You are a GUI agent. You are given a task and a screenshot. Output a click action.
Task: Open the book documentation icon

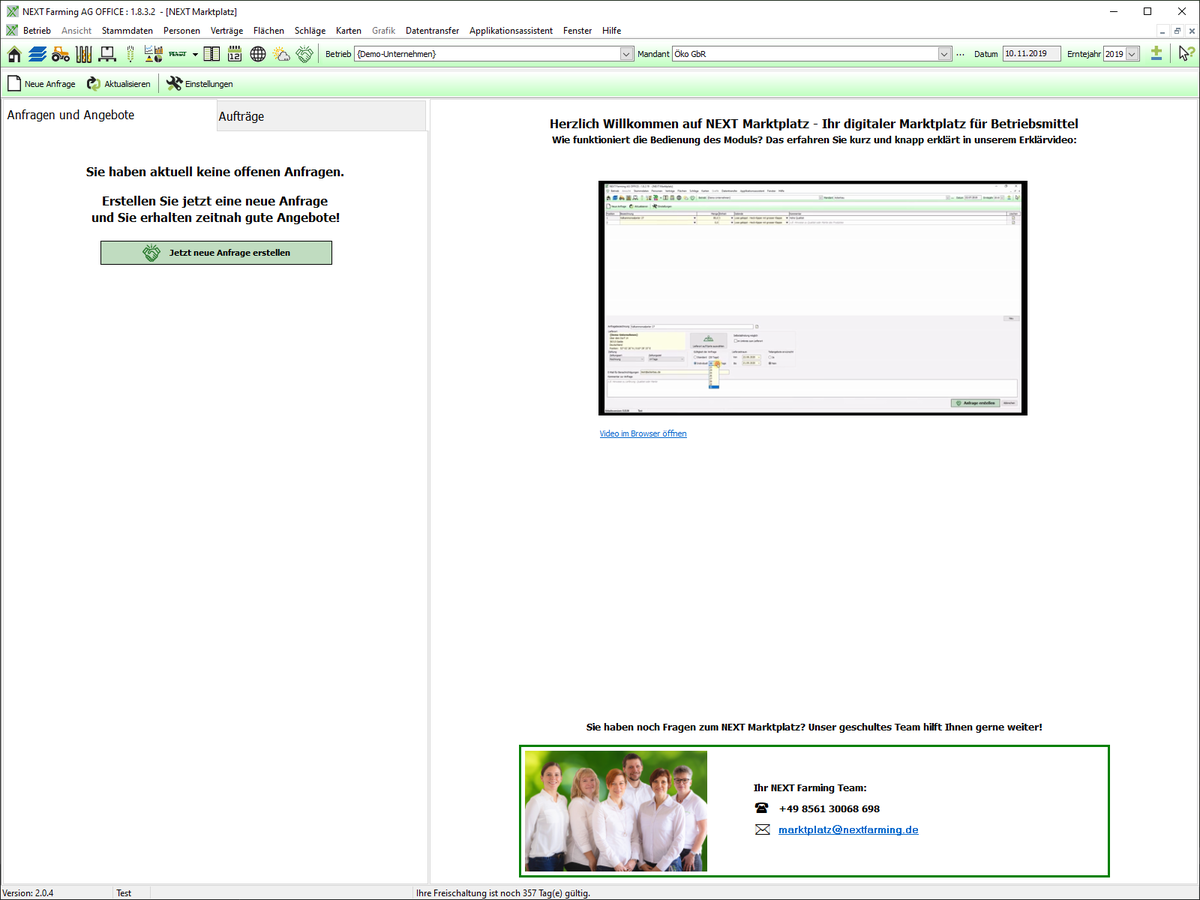pyautogui.click(x=212, y=54)
